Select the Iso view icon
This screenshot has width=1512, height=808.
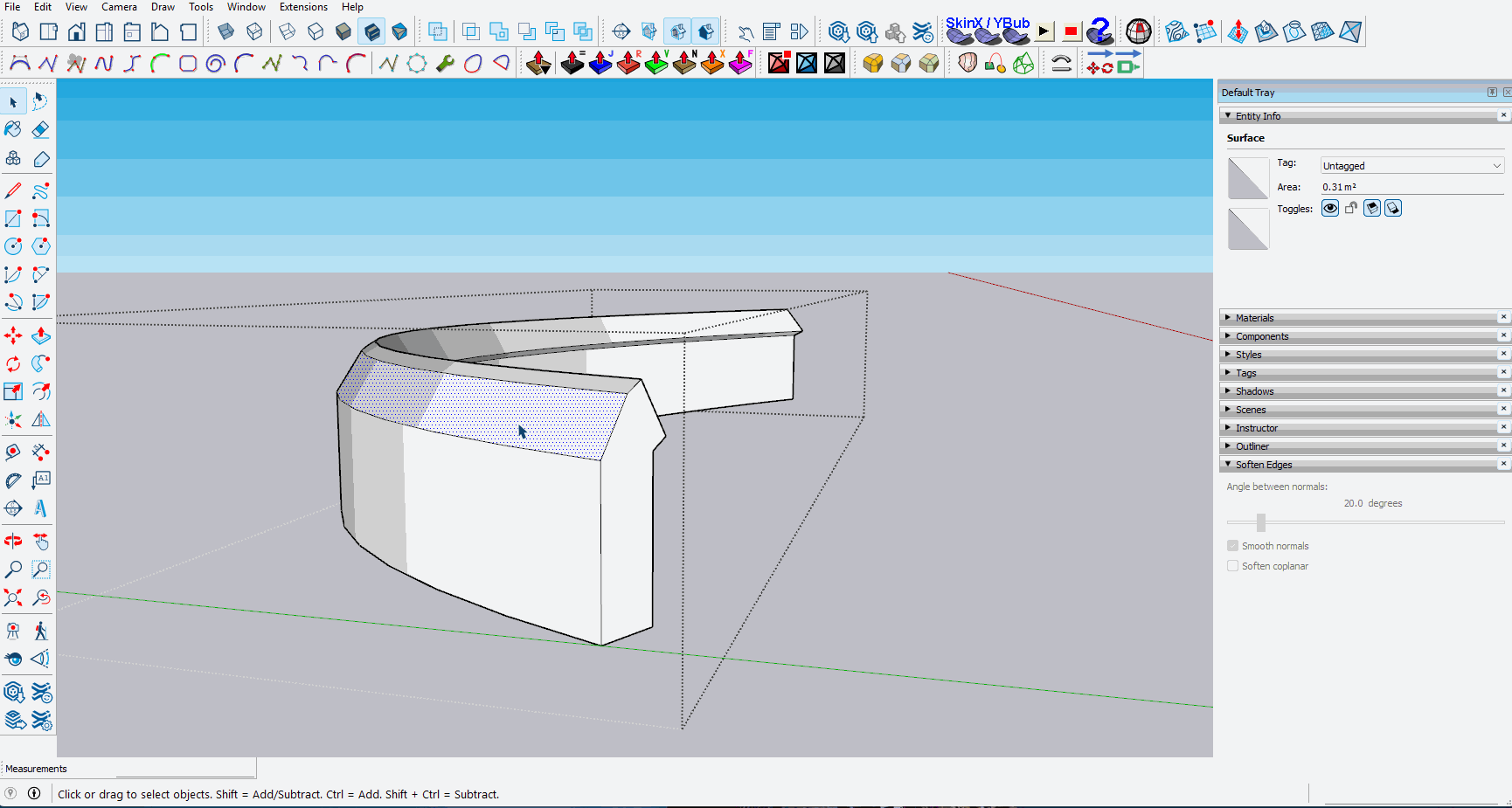pos(20,32)
